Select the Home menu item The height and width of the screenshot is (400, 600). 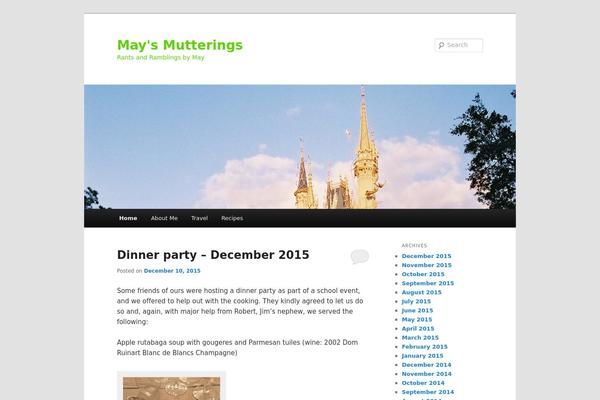[x=128, y=218]
